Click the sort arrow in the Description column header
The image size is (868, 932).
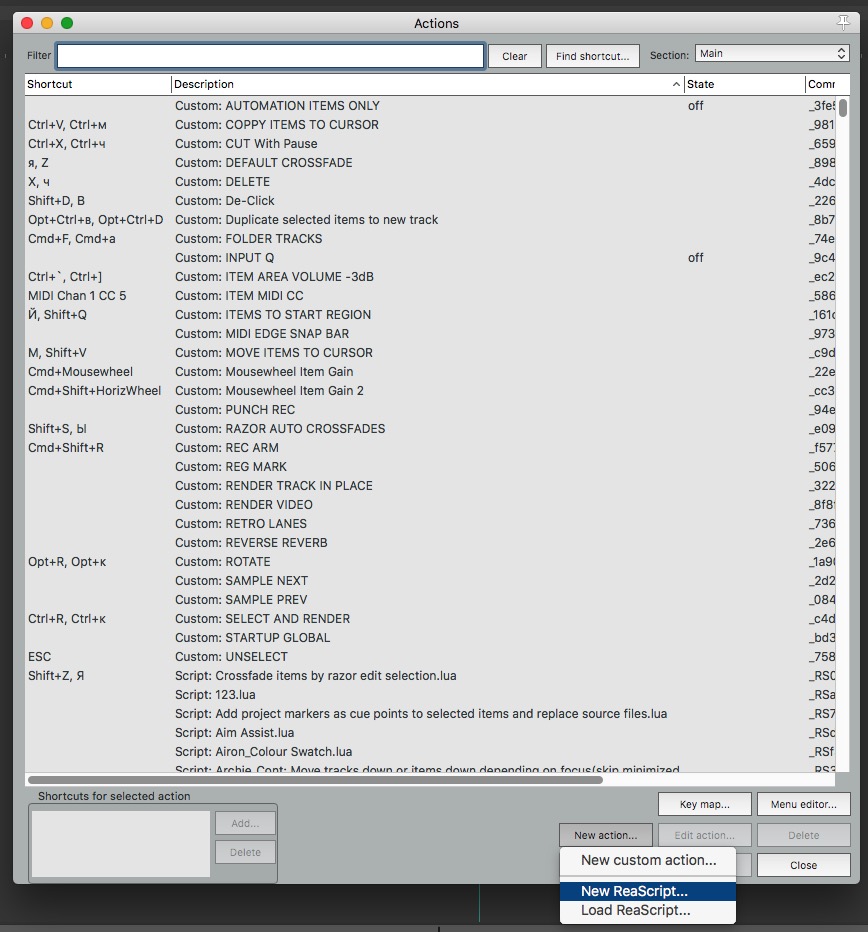tap(676, 84)
